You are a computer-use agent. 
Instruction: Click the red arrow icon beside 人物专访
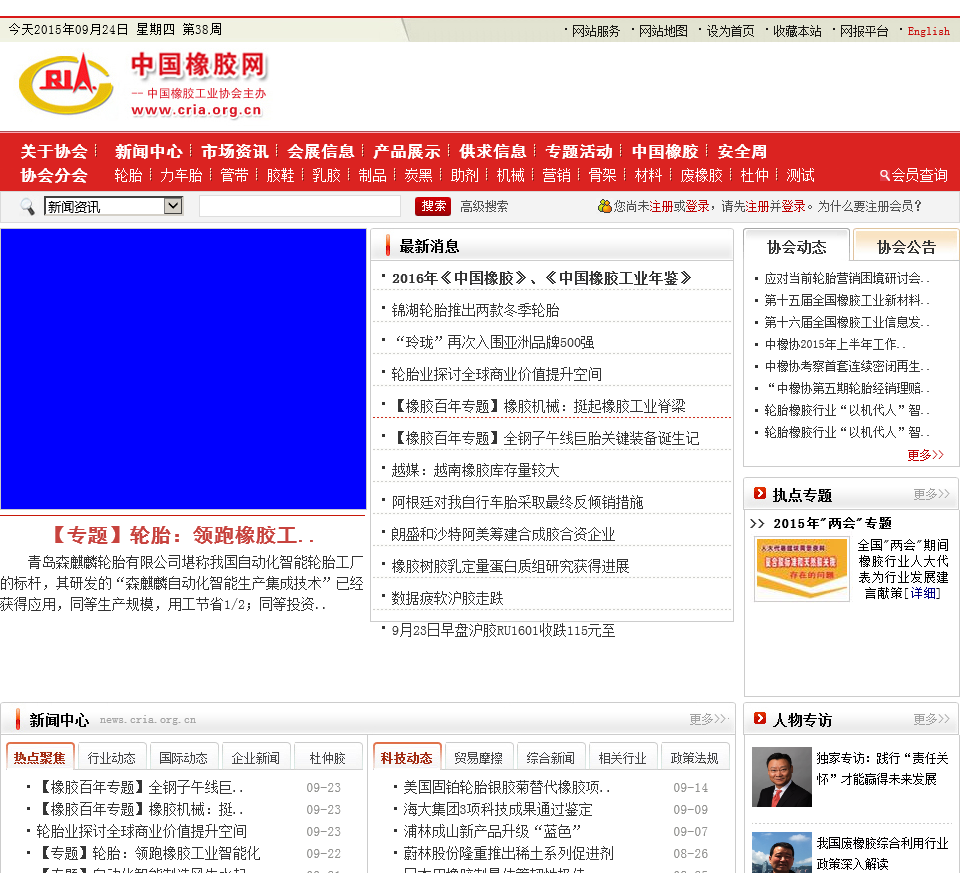coord(760,718)
